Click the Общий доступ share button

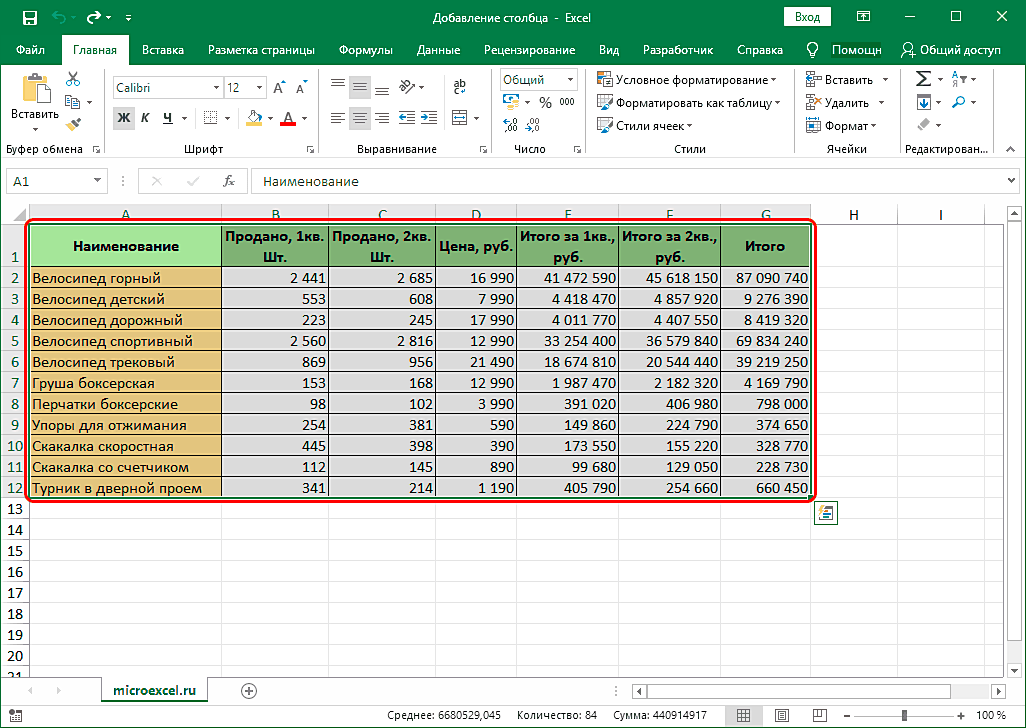(950, 50)
